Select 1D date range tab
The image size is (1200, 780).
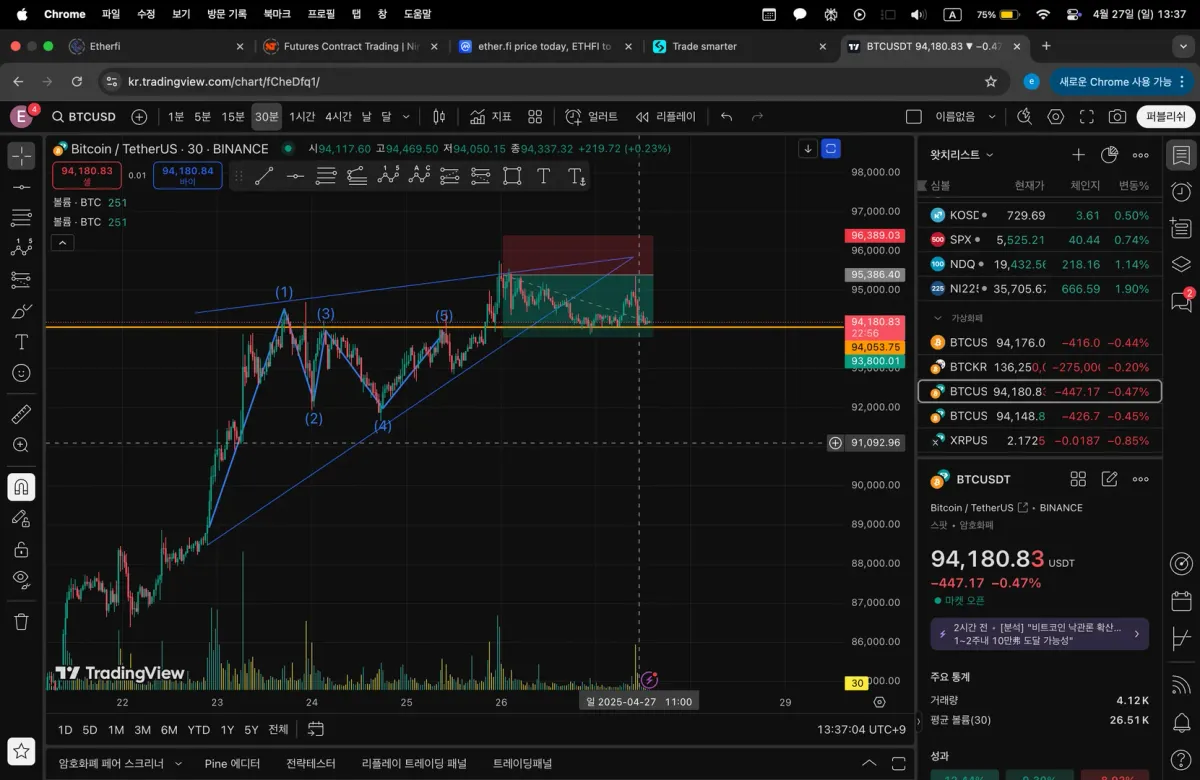click(65, 730)
